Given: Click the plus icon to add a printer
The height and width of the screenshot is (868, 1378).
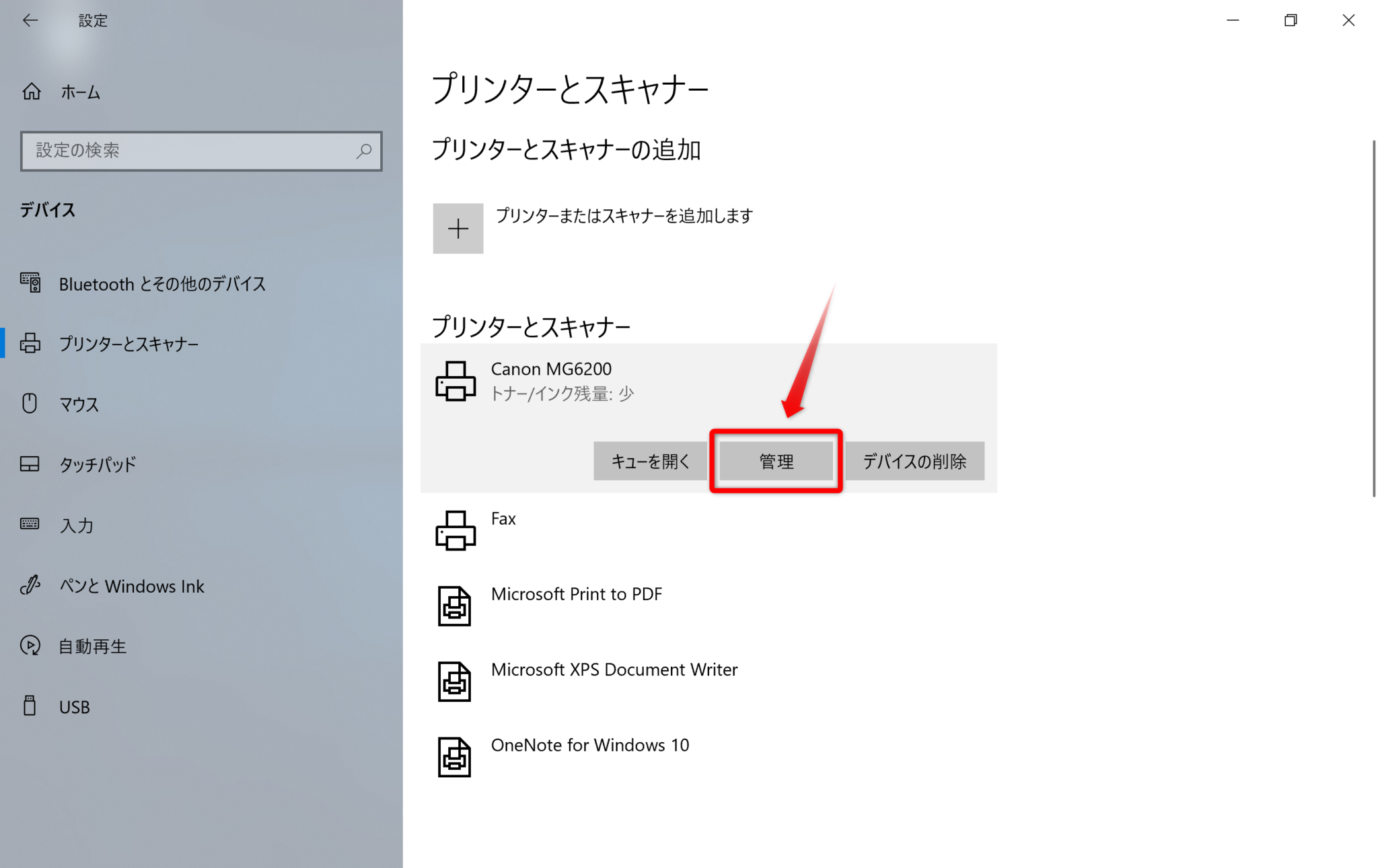Looking at the screenshot, I should [458, 228].
